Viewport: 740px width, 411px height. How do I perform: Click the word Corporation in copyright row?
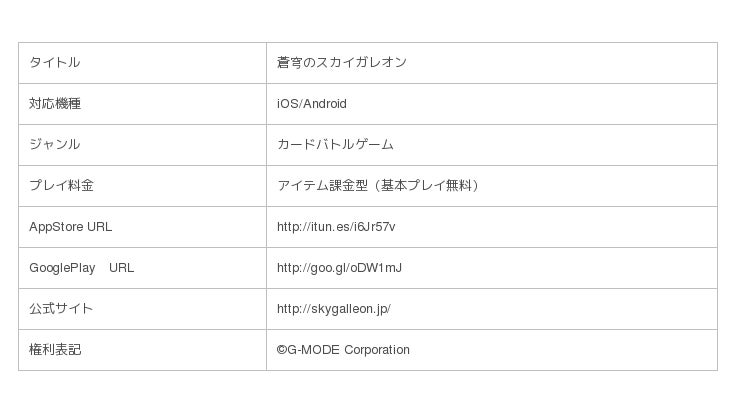click(x=377, y=350)
